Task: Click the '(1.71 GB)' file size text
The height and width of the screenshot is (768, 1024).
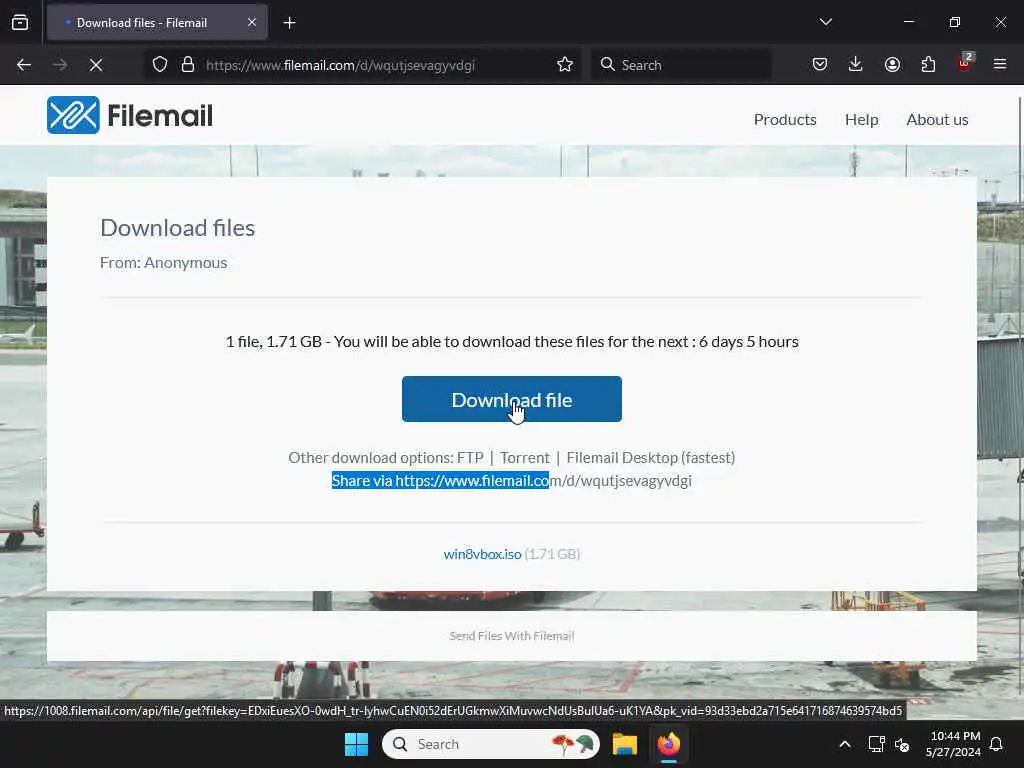Action: pos(552,554)
